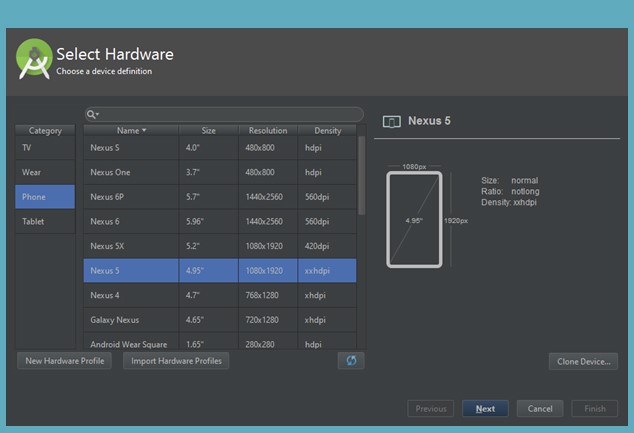
Task: Click the 'Size: normal' detail
Action: (x=509, y=180)
